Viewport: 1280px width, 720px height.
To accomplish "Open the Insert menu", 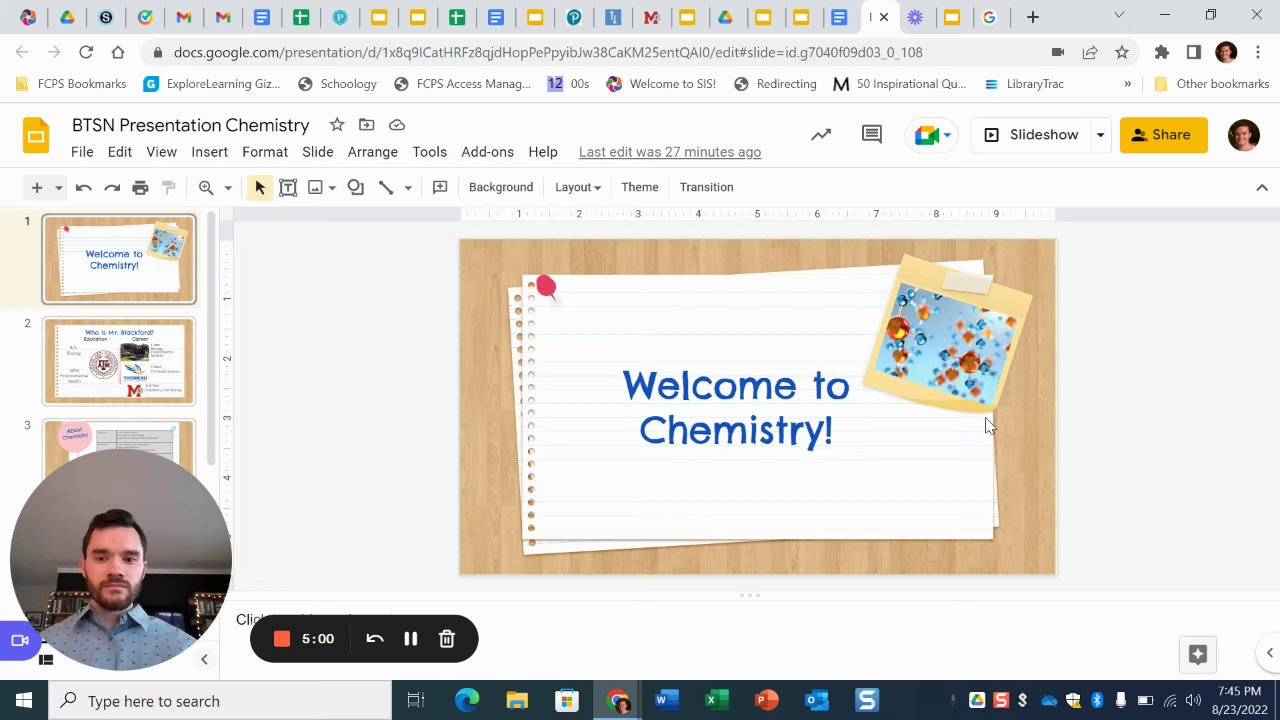I will pyautogui.click(x=209, y=152).
